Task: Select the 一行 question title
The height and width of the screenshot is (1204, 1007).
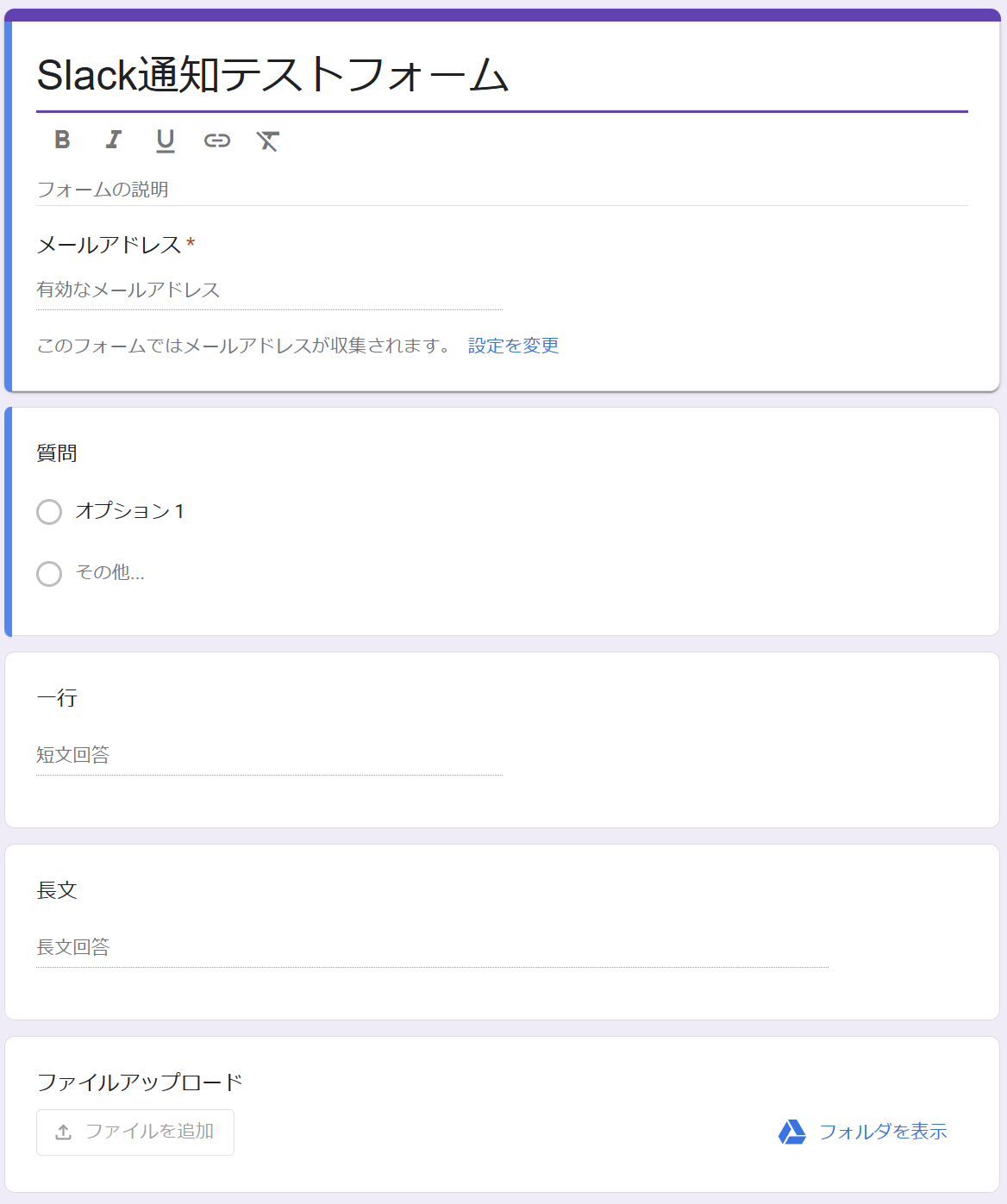Action: tap(57, 698)
